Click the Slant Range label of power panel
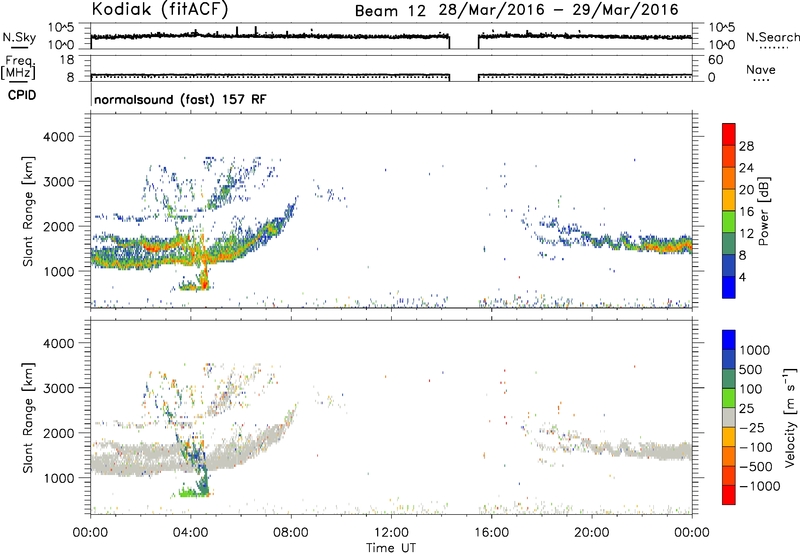This screenshot has width=800, height=554. pos(28,211)
